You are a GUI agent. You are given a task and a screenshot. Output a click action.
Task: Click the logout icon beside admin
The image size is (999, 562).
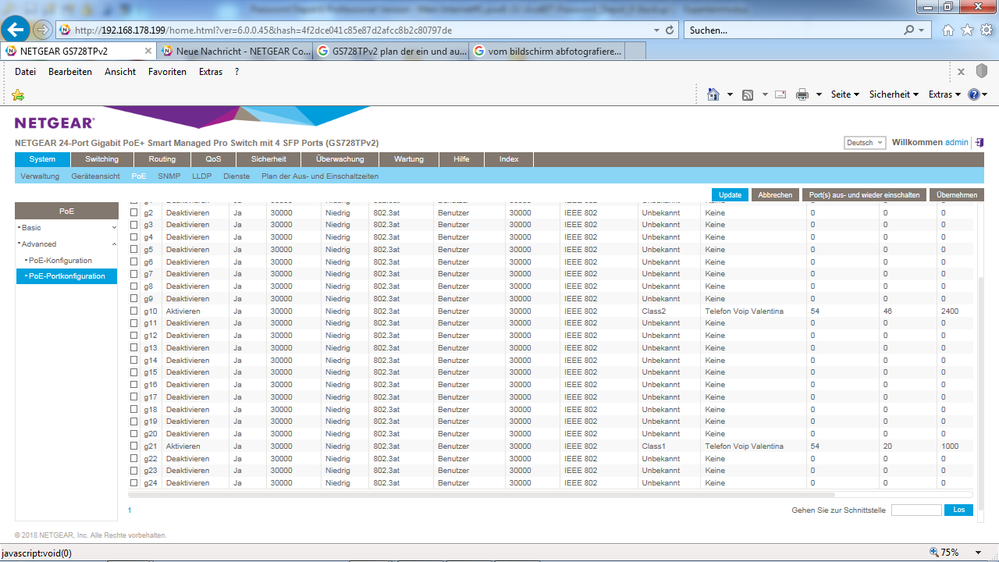(x=979, y=142)
